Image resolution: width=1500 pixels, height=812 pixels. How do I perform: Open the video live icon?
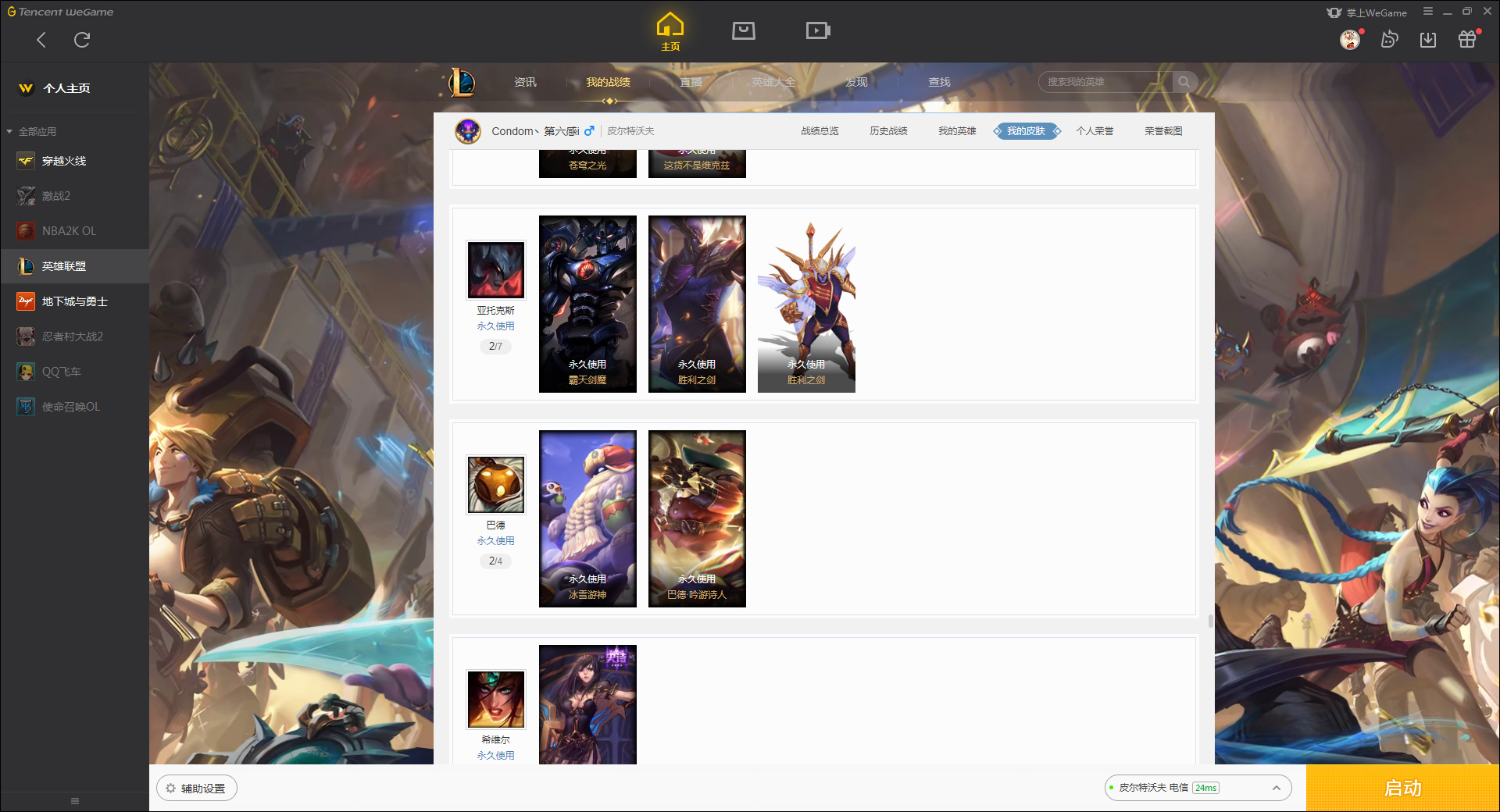(x=818, y=30)
